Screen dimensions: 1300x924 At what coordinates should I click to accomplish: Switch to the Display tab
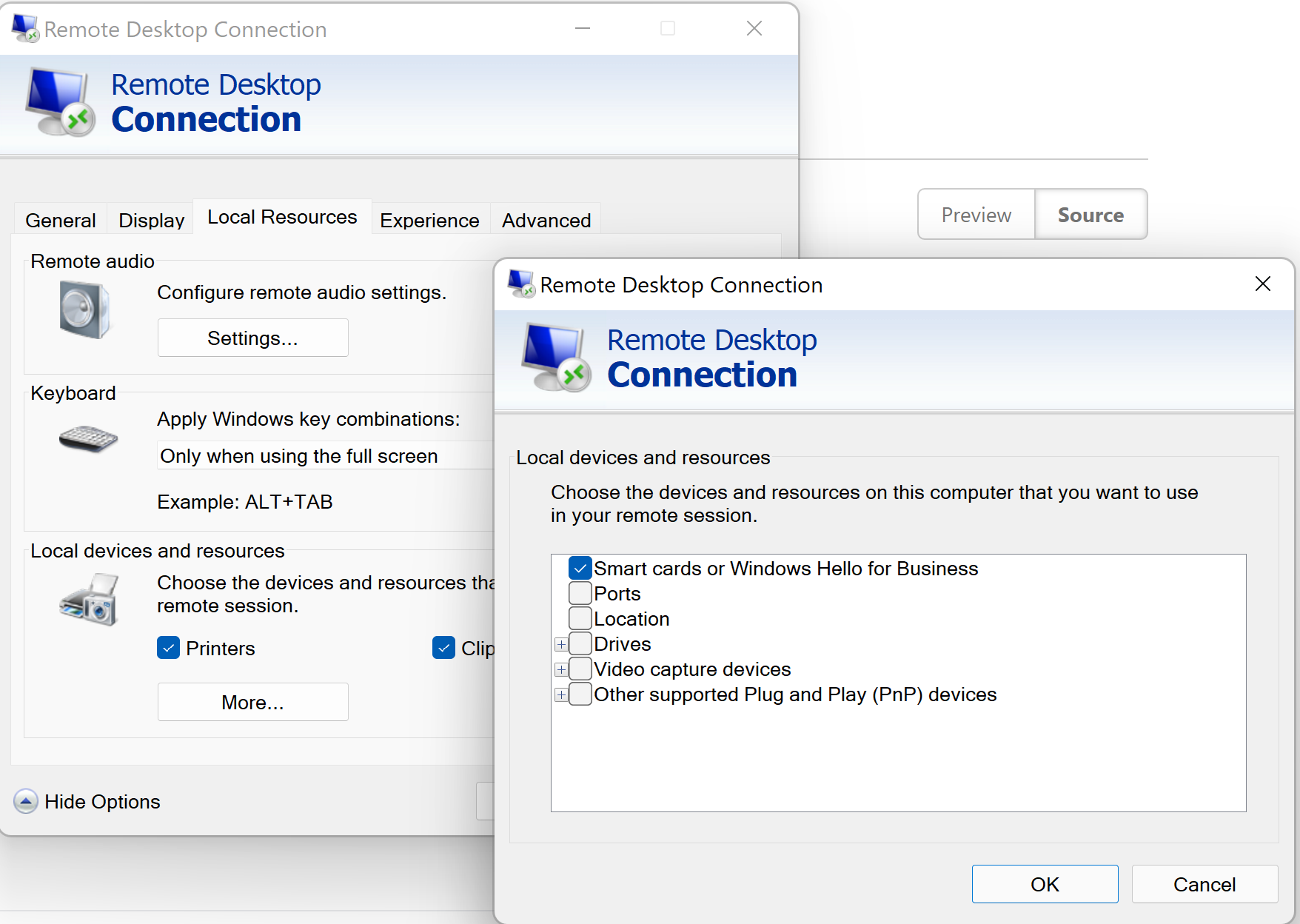point(151,220)
